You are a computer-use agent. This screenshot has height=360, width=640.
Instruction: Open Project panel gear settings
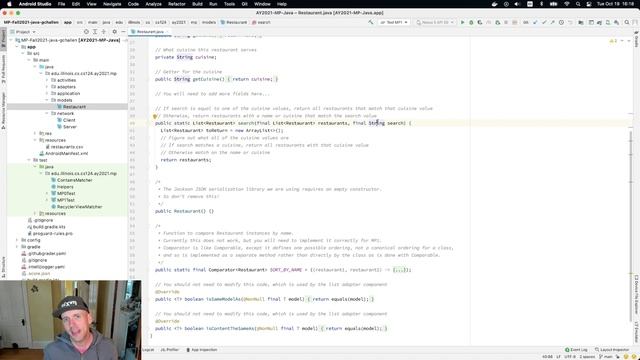114,31
